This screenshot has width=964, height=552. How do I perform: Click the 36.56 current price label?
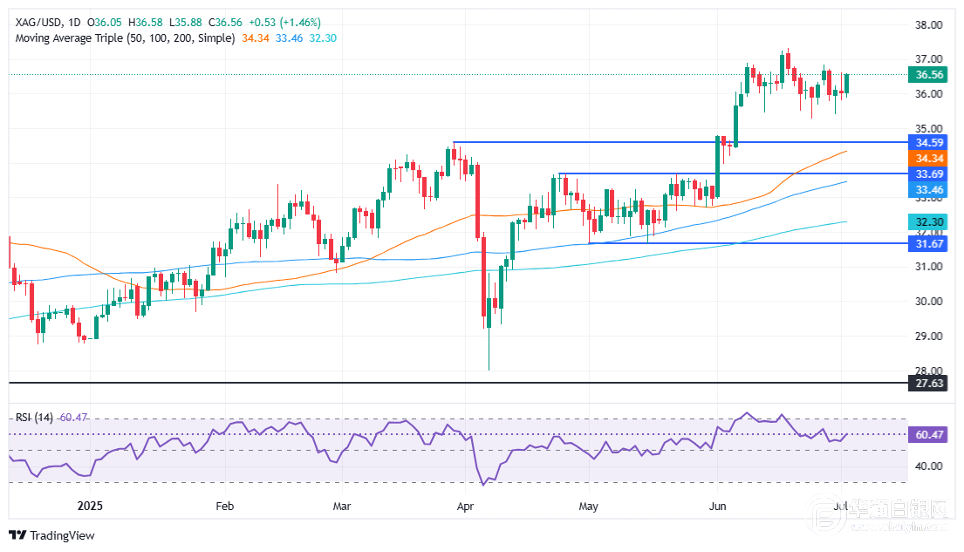tap(928, 75)
